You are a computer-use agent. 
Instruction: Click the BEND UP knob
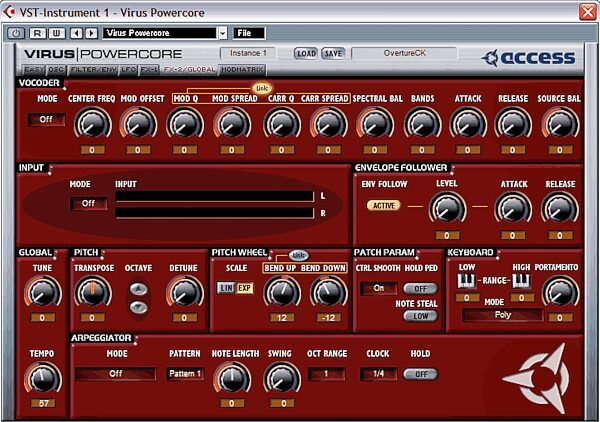(x=282, y=292)
